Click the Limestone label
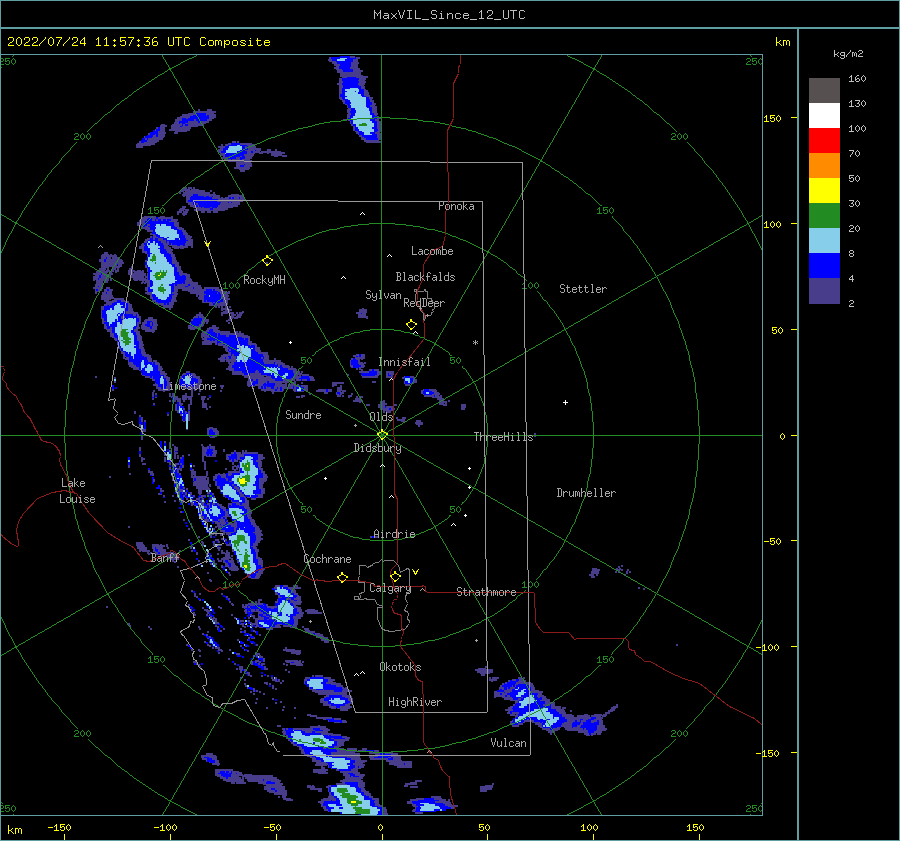This screenshot has width=900, height=841. coord(189,386)
